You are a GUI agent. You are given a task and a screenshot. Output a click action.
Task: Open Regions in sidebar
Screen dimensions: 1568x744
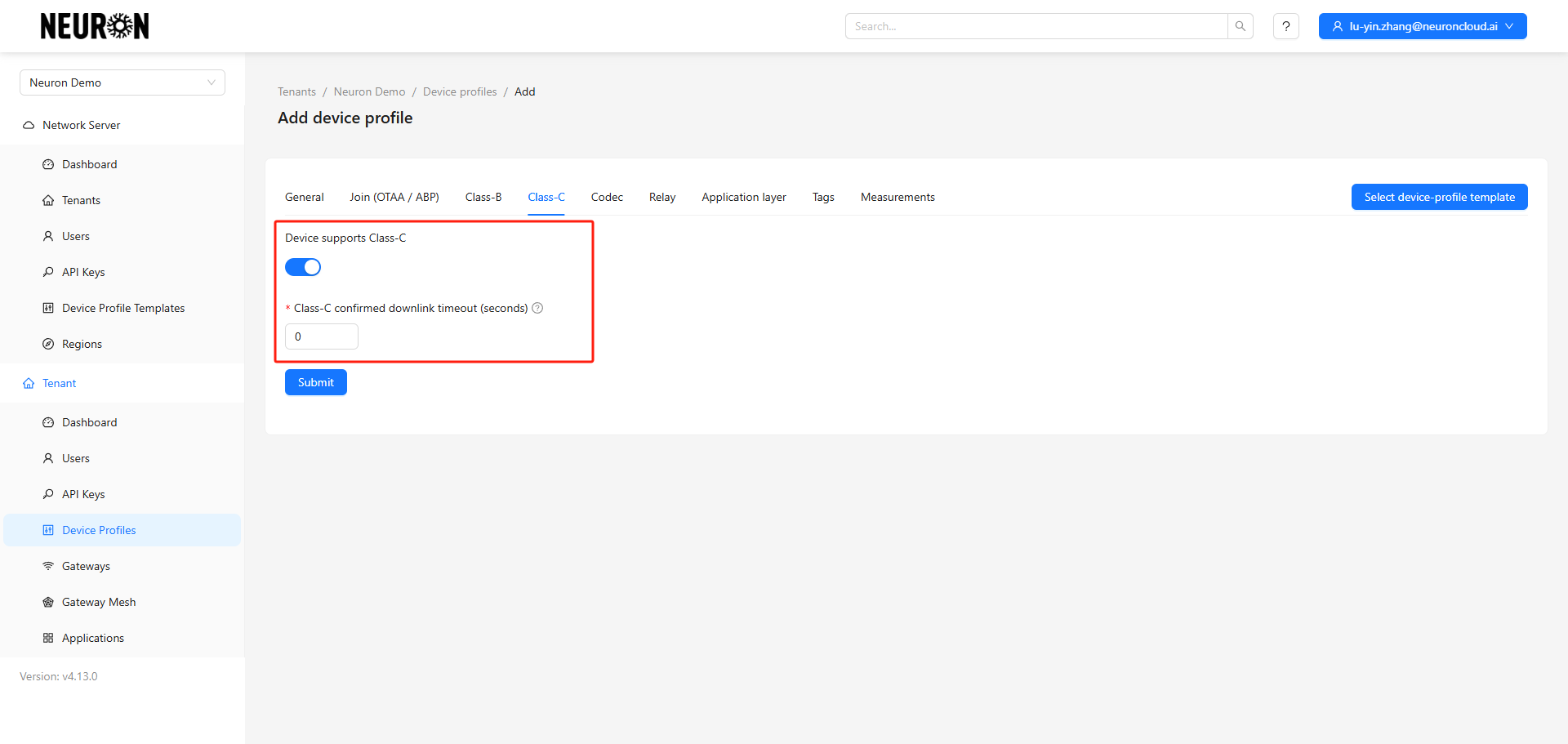122,344
